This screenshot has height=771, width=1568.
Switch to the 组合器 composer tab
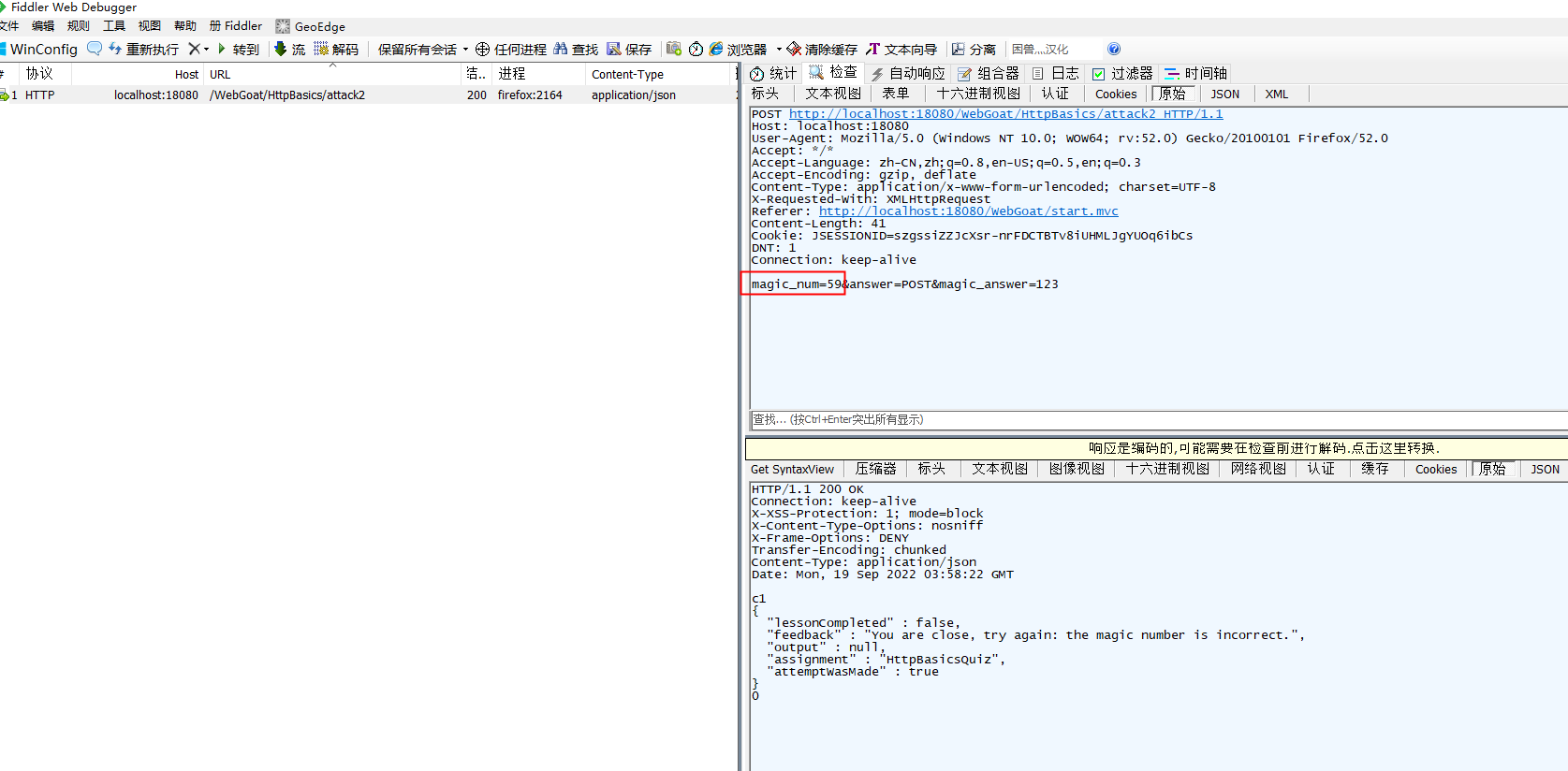point(989,73)
